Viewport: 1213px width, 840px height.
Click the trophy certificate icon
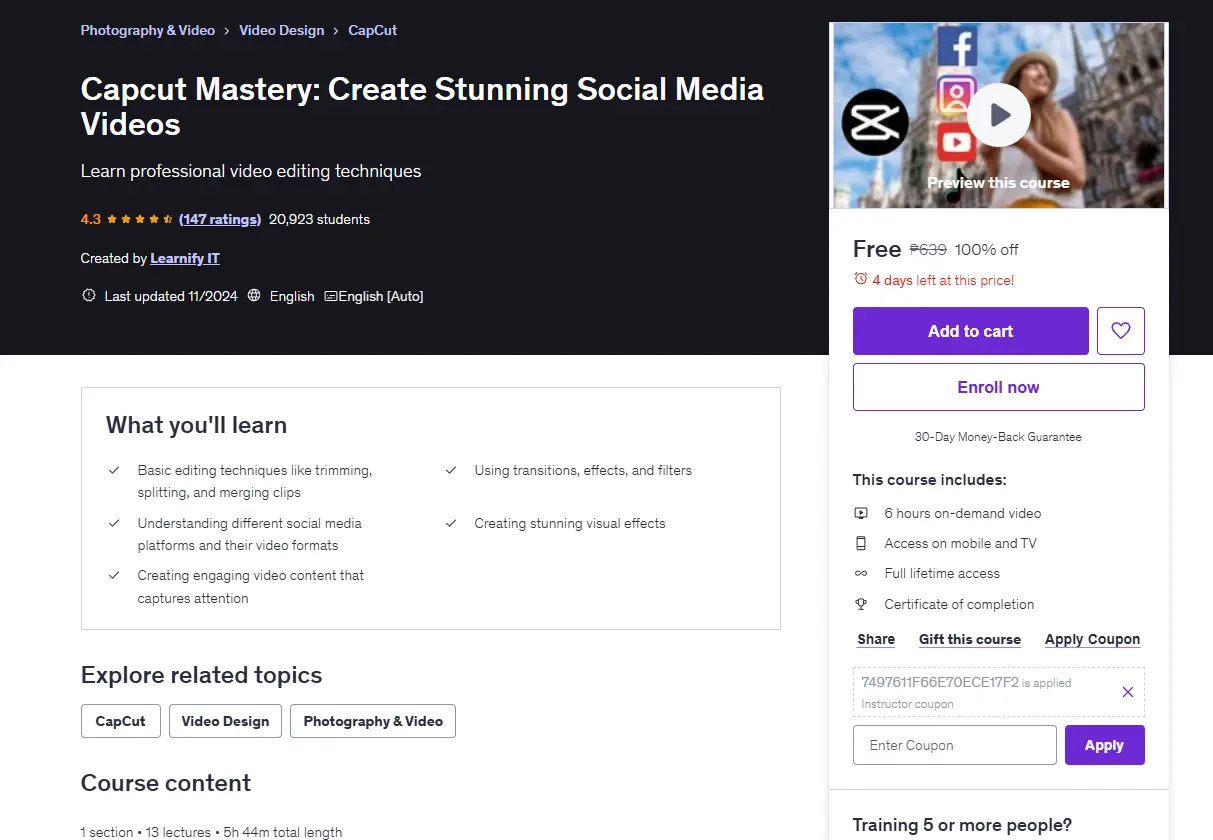pyautogui.click(x=860, y=604)
